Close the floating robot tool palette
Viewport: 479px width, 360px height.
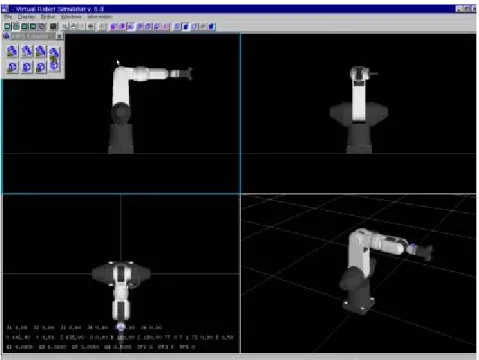tap(59, 36)
